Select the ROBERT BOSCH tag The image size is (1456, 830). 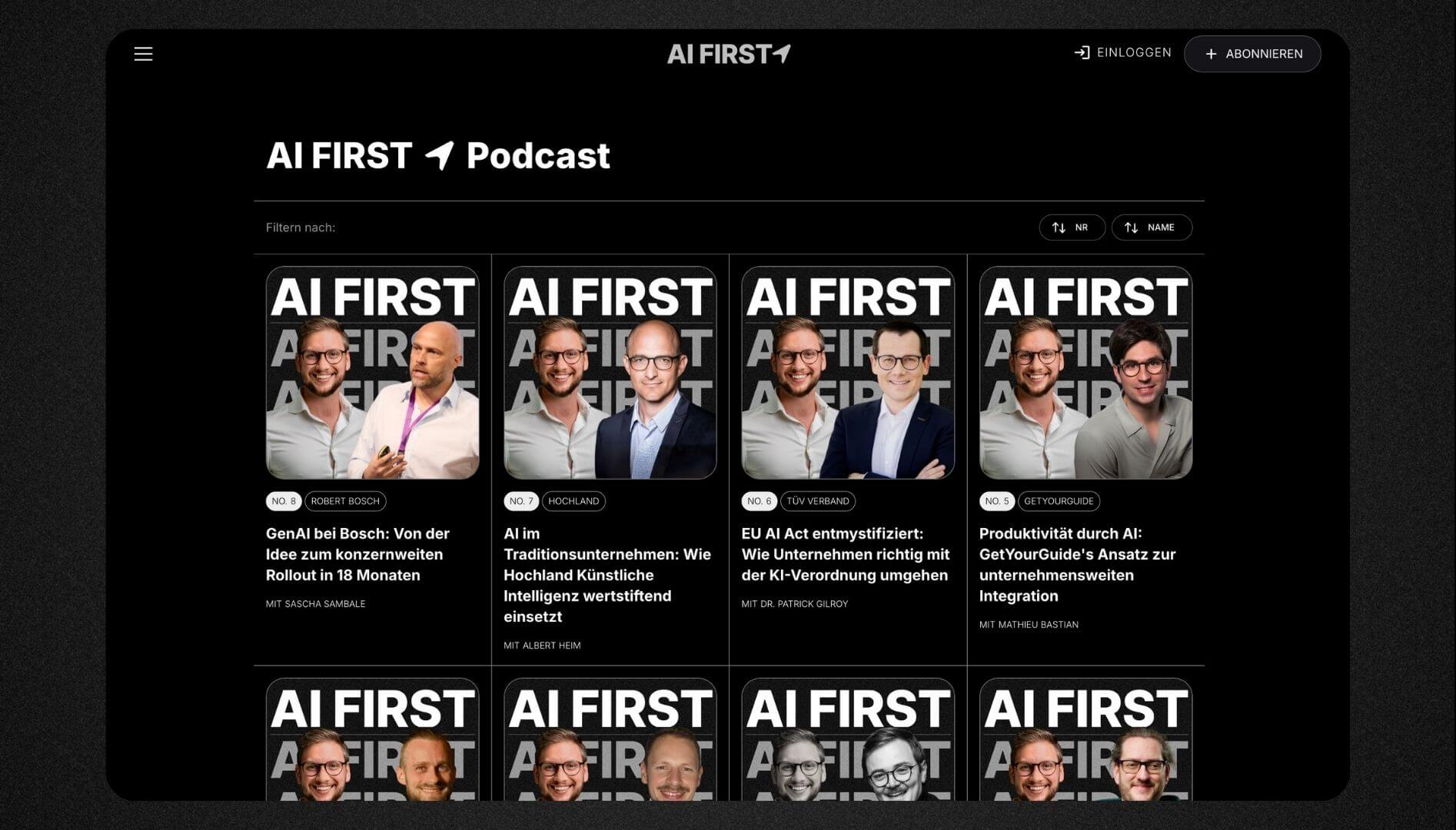click(345, 501)
